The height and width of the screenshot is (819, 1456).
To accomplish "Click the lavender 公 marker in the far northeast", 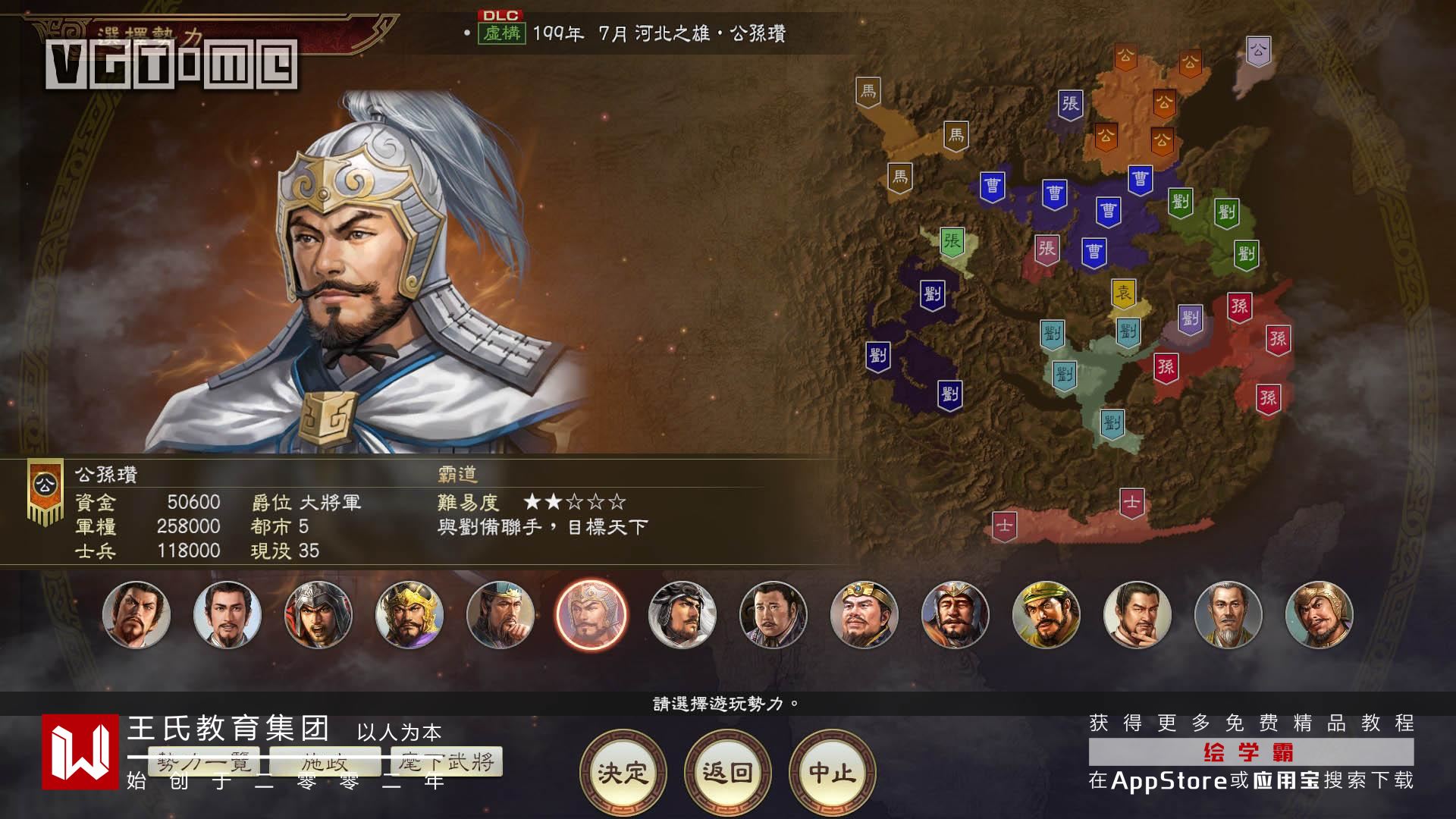I will [1258, 52].
